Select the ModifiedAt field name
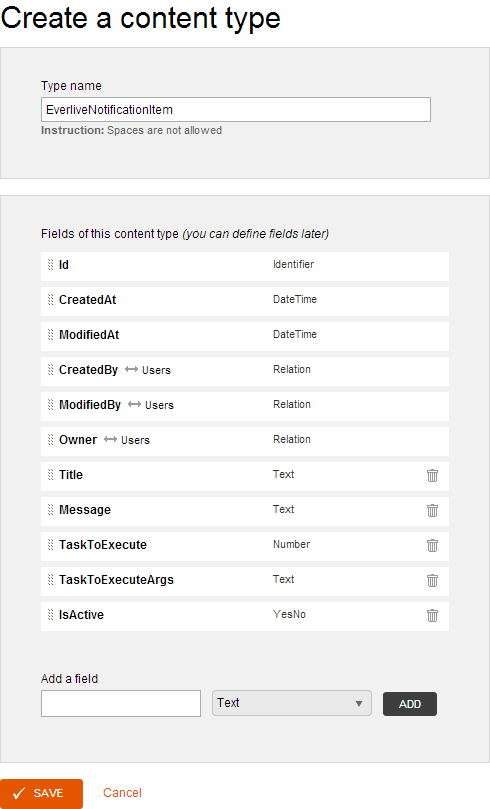The height and width of the screenshot is (809, 490). [x=89, y=335]
